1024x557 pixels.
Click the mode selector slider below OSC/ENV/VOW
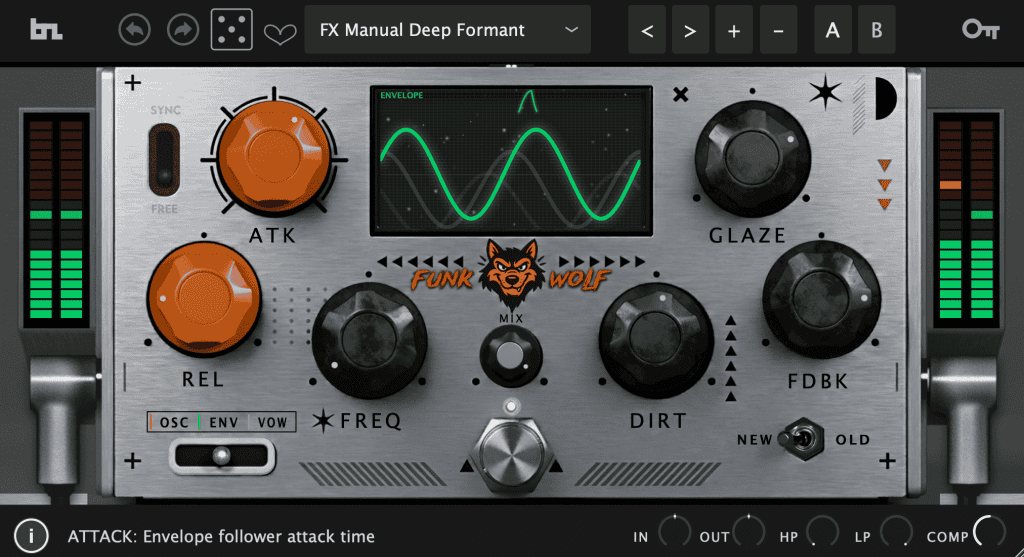tap(222, 456)
